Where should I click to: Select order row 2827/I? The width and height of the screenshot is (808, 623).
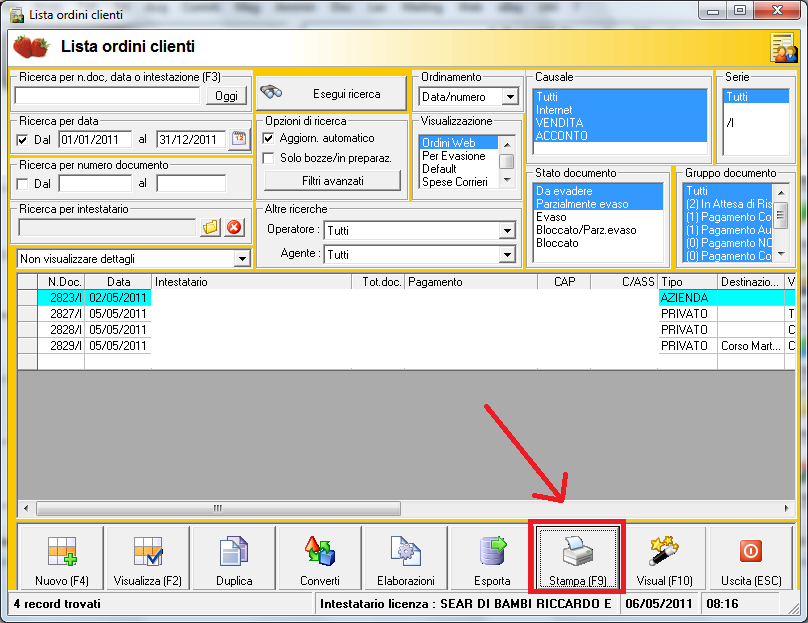point(407,314)
